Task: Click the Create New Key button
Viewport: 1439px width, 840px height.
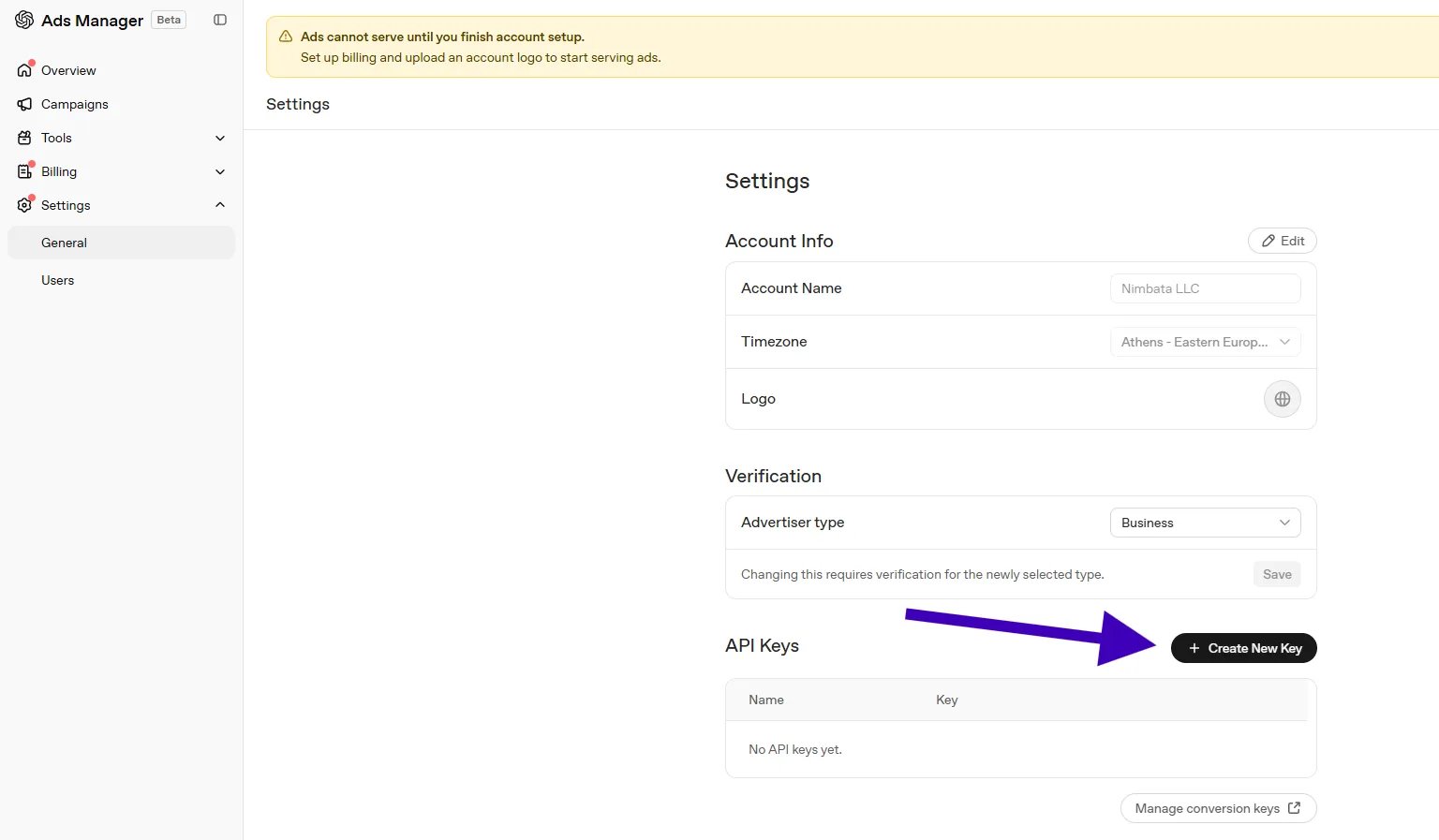Action: 1244,648
